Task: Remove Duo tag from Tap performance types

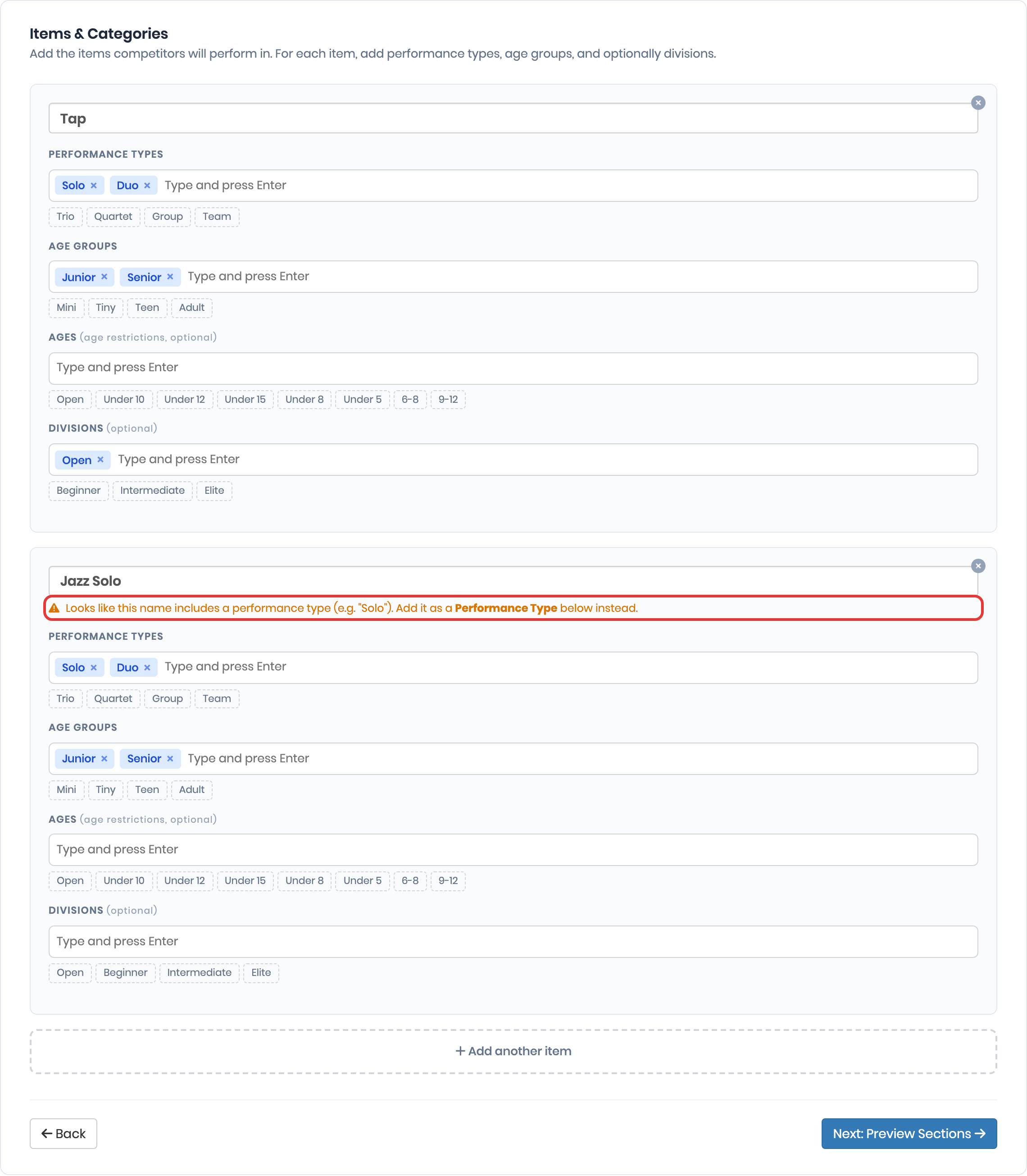Action: pos(147,186)
